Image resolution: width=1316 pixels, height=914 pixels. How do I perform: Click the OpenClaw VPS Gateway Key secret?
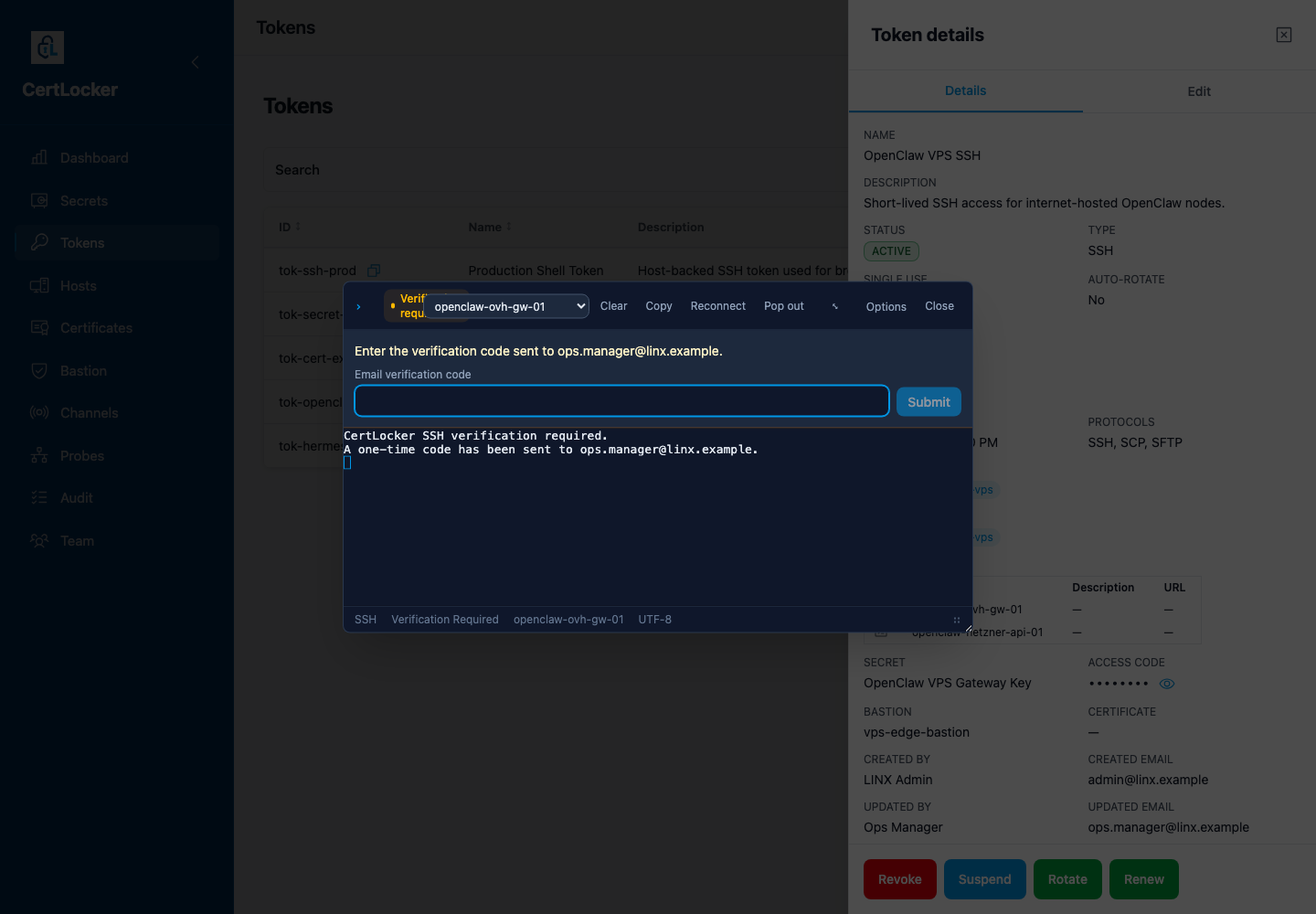(947, 683)
